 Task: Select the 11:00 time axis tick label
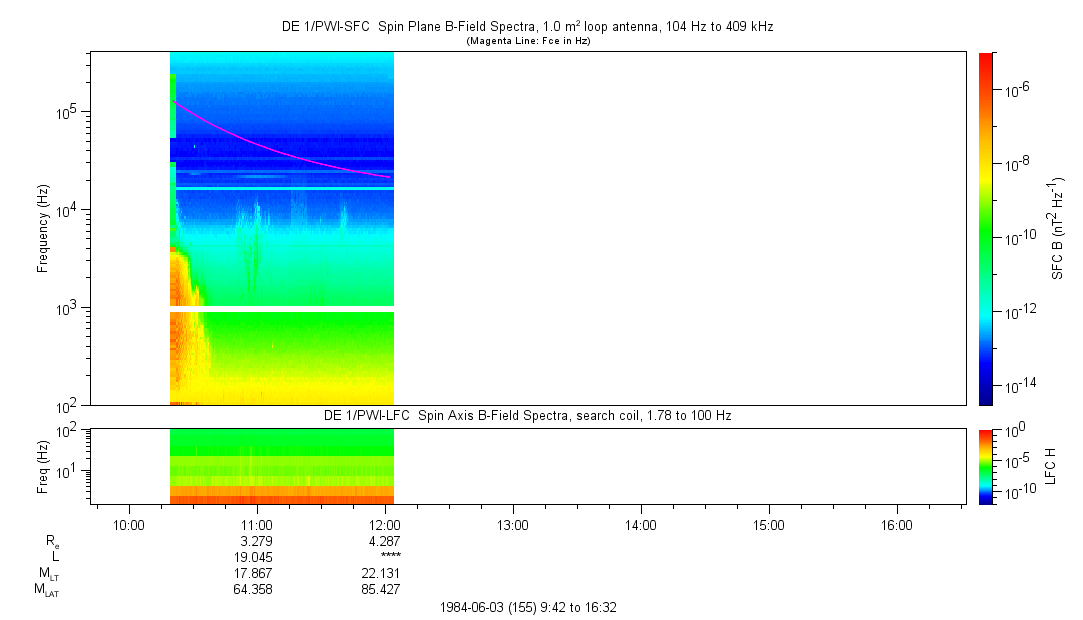pos(257,524)
